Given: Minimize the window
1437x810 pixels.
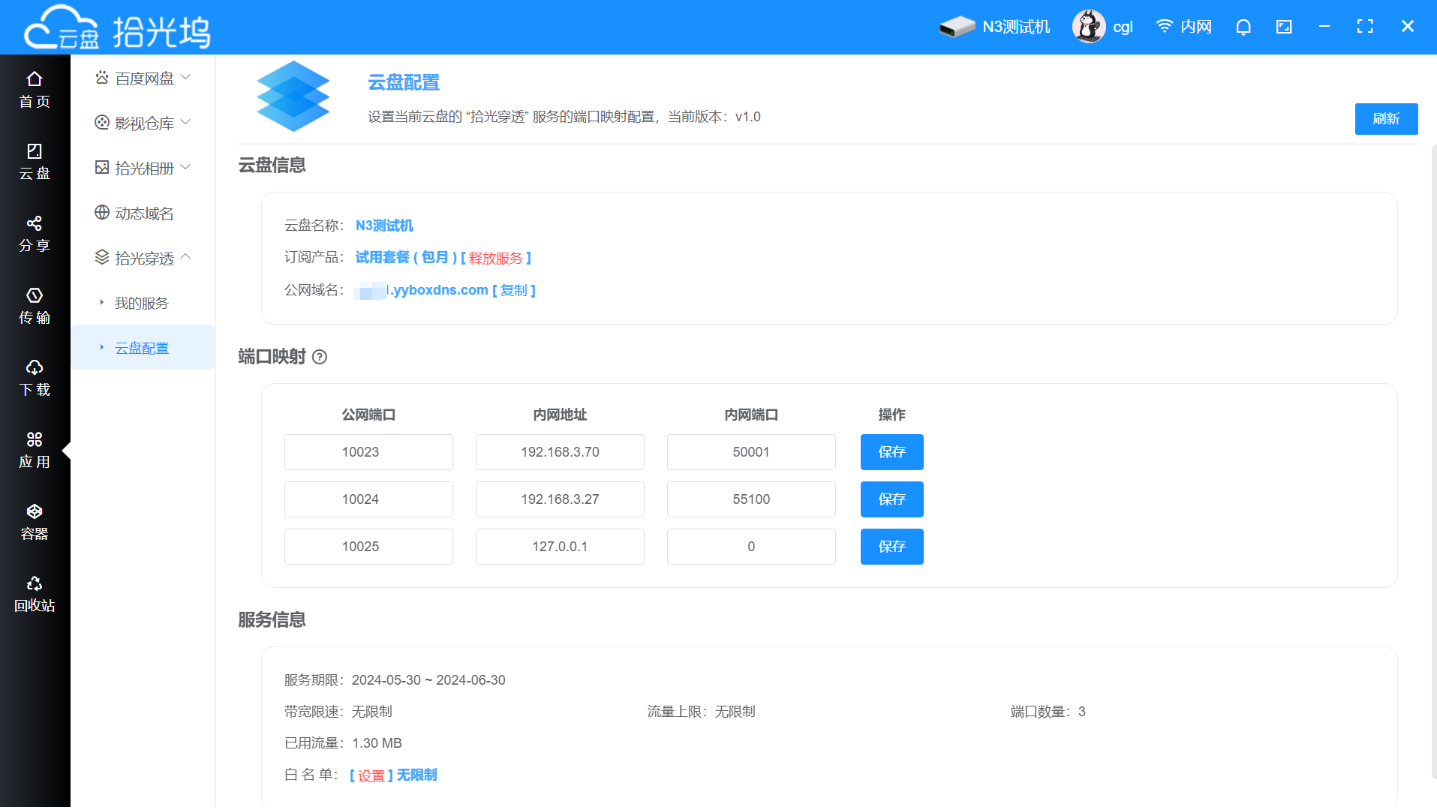Looking at the screenshot, I should point(1324,27).
